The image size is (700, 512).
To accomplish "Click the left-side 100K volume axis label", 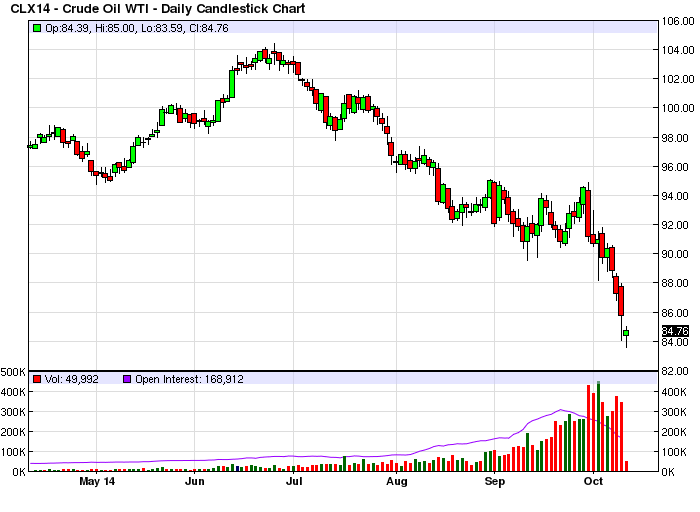I will pyautogui.click(x=13, y=452).
